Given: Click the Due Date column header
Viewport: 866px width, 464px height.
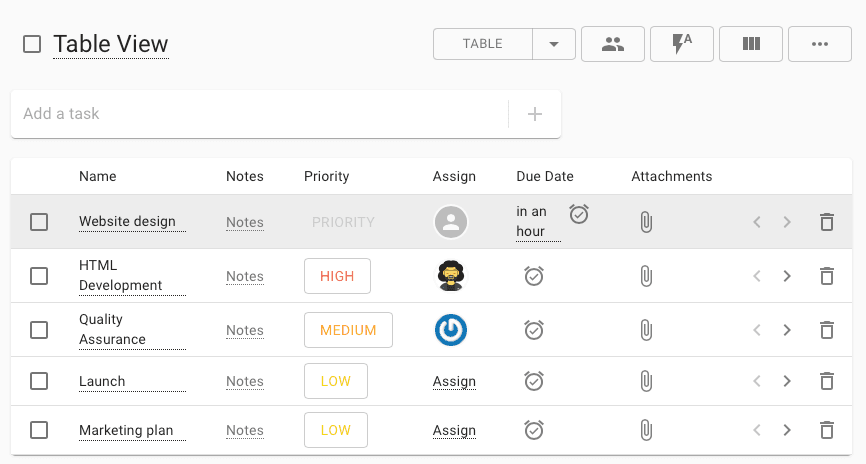Looking at the screenshot, I should pos(545,176).
